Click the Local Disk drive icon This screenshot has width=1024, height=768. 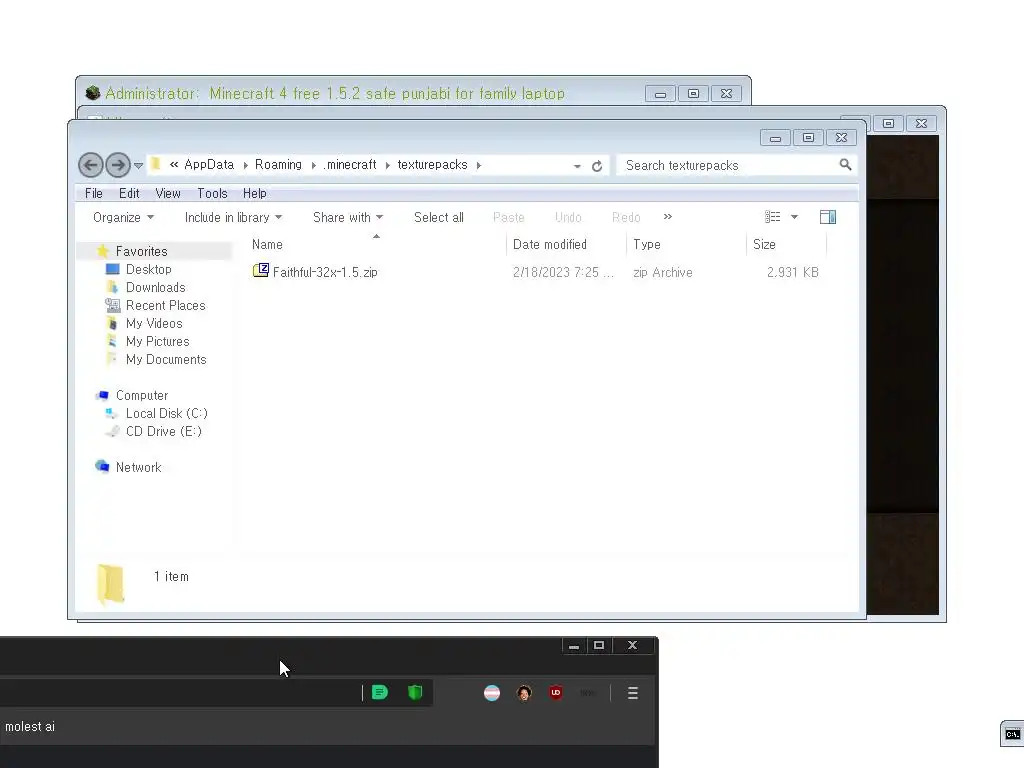pyautogui.click(x=112, y=413)
